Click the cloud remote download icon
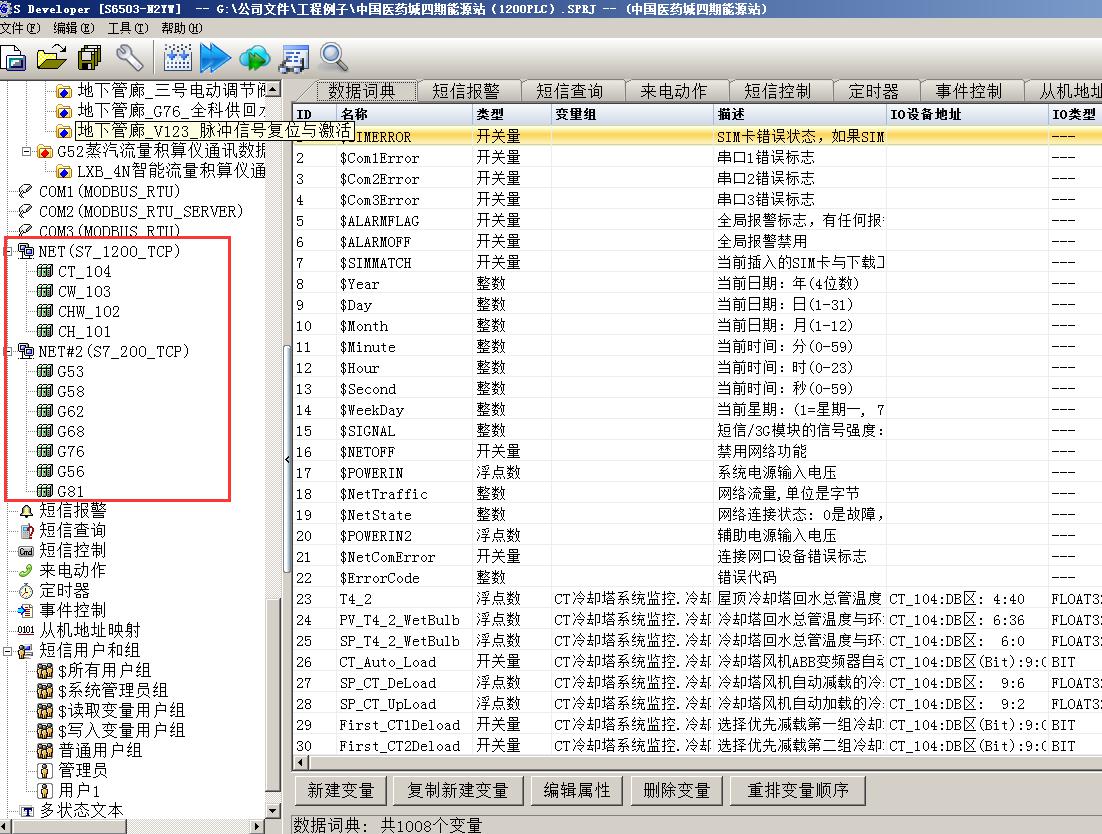The image size is (1102, 834). 254,58
